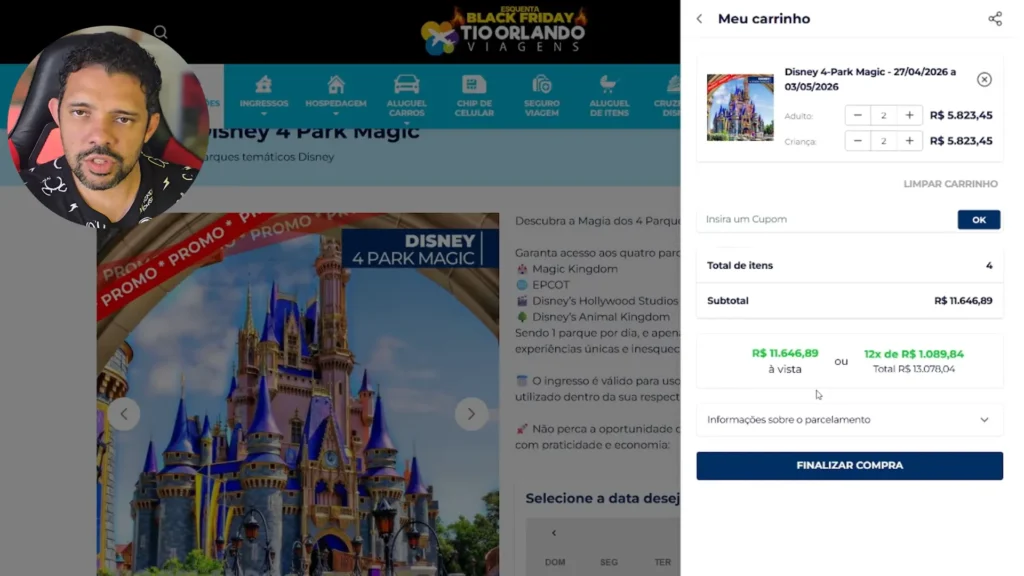This screenshot has height=576, width=1024.
Task: Open SEGURO VIAGEM page
Action: [541, 96]
